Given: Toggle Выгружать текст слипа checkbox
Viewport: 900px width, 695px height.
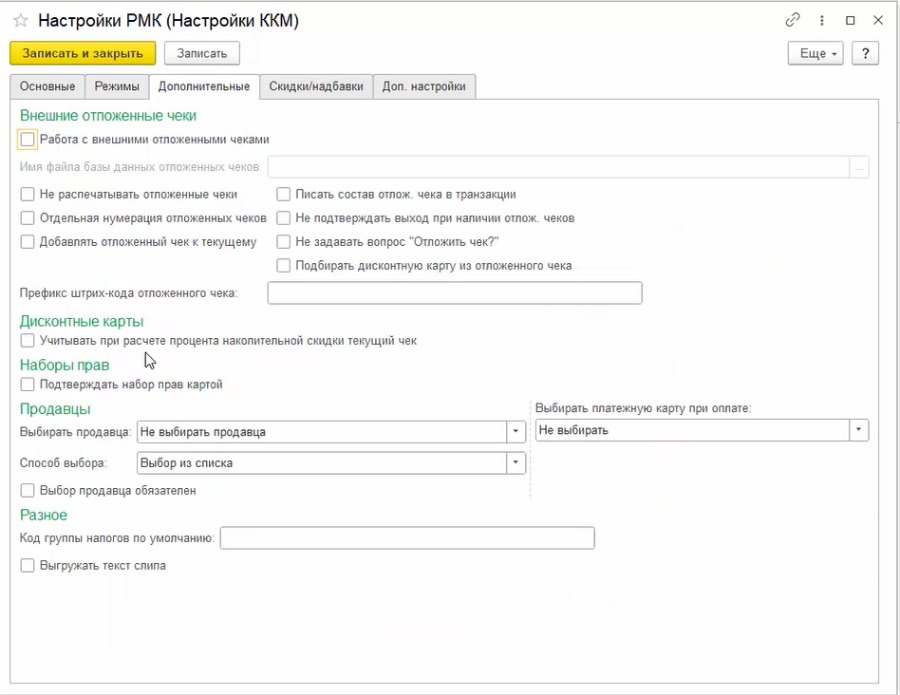Looking at the screenshot, I should click(28, 565).
